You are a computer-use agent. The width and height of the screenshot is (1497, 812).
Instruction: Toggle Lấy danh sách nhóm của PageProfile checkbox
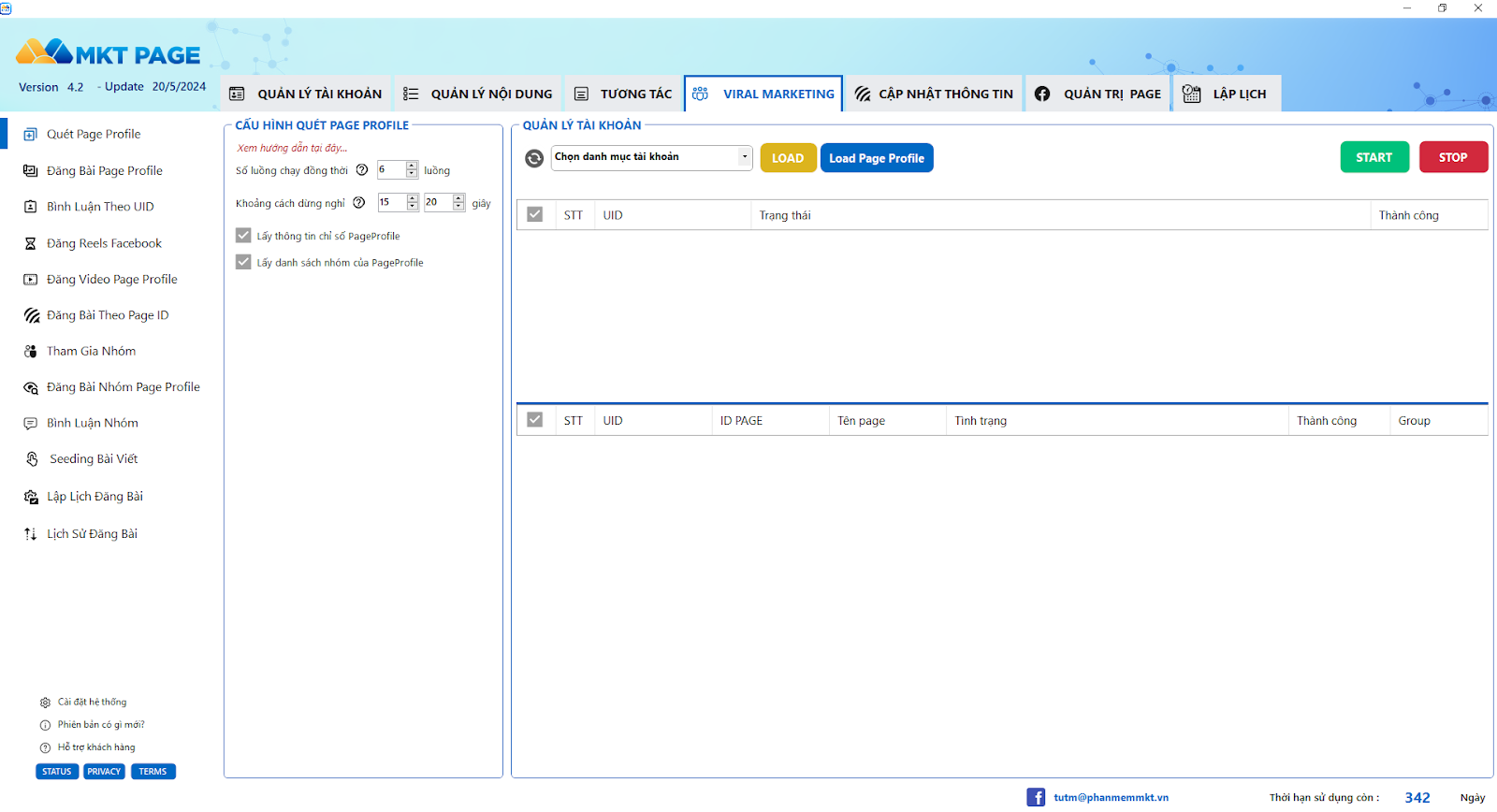point(243,262)
